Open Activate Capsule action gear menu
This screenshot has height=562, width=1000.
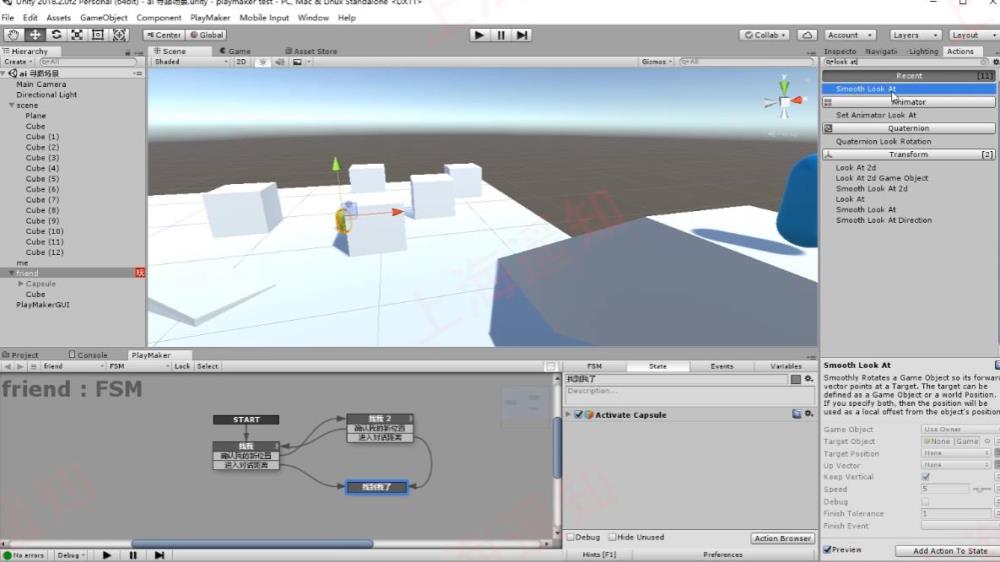pyautogui.click(x=809, y=415)
